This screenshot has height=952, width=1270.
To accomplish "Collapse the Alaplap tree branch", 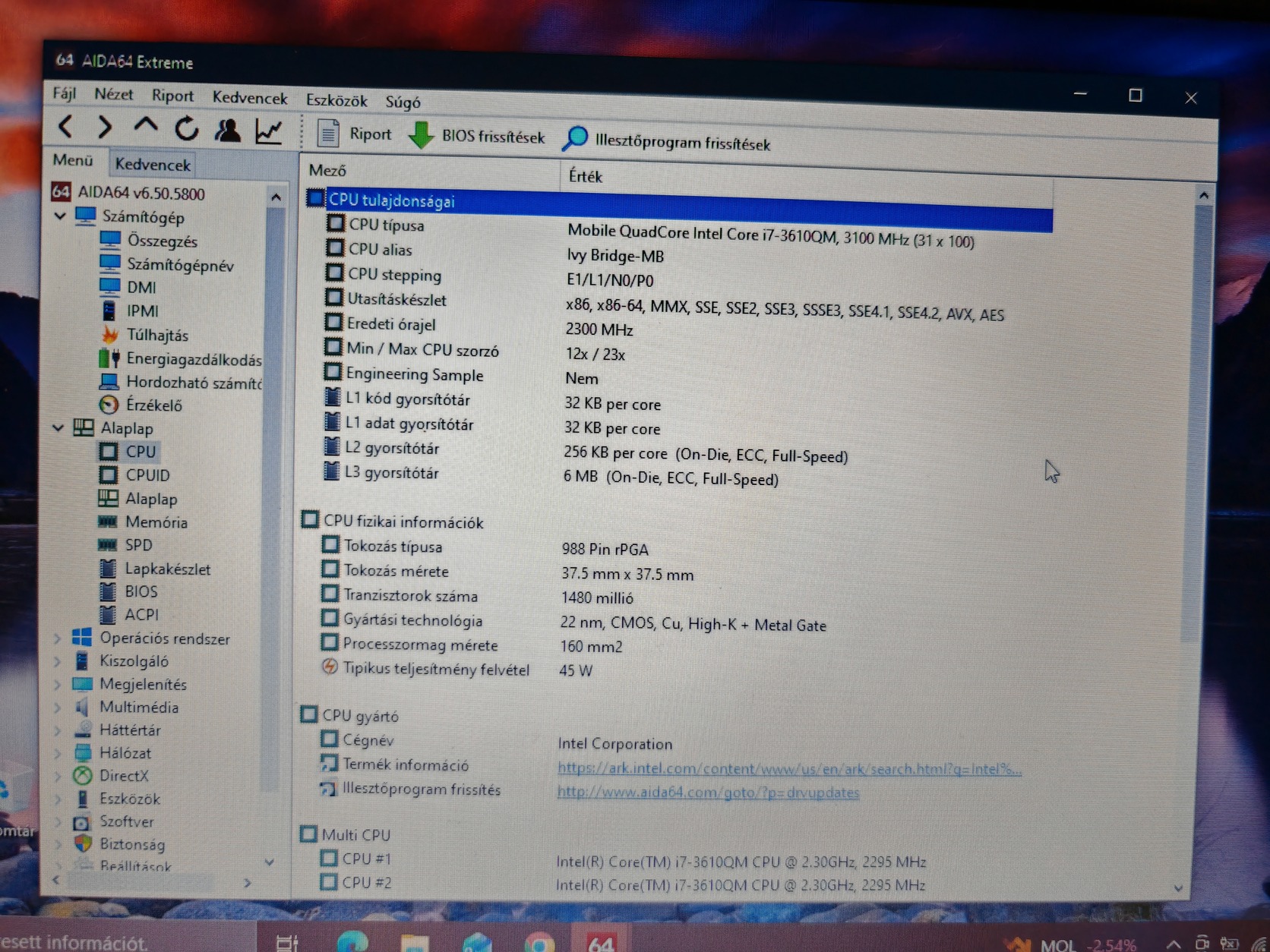I will point(58,428).
